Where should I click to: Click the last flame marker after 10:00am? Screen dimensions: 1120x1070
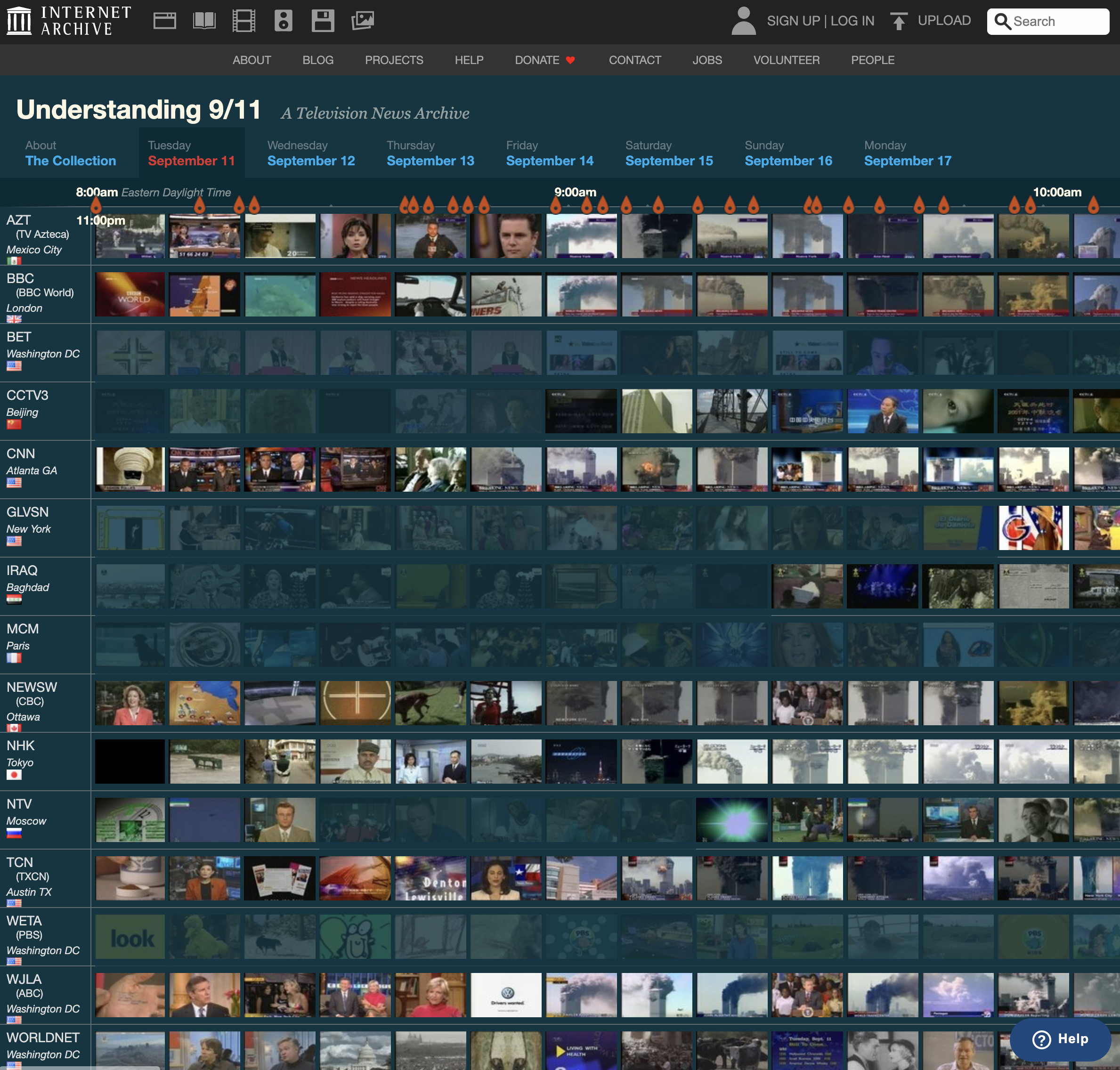[1093, 204]
